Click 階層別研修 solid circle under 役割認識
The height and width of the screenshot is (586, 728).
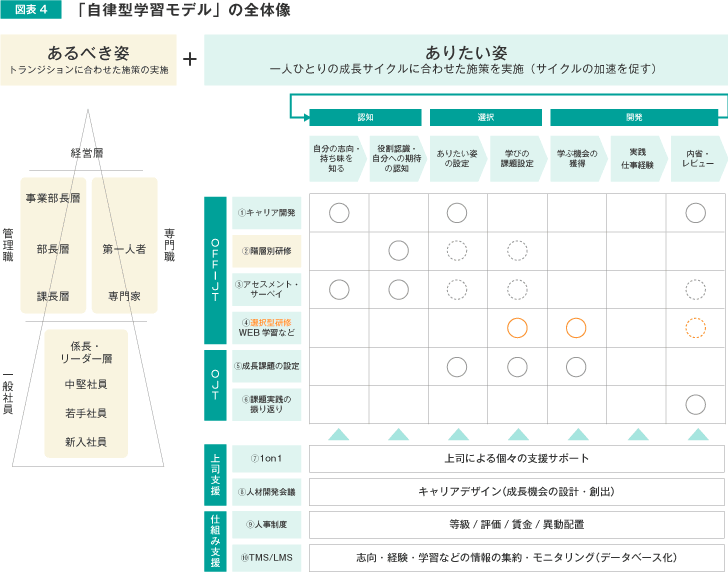[x=398, y=251]
